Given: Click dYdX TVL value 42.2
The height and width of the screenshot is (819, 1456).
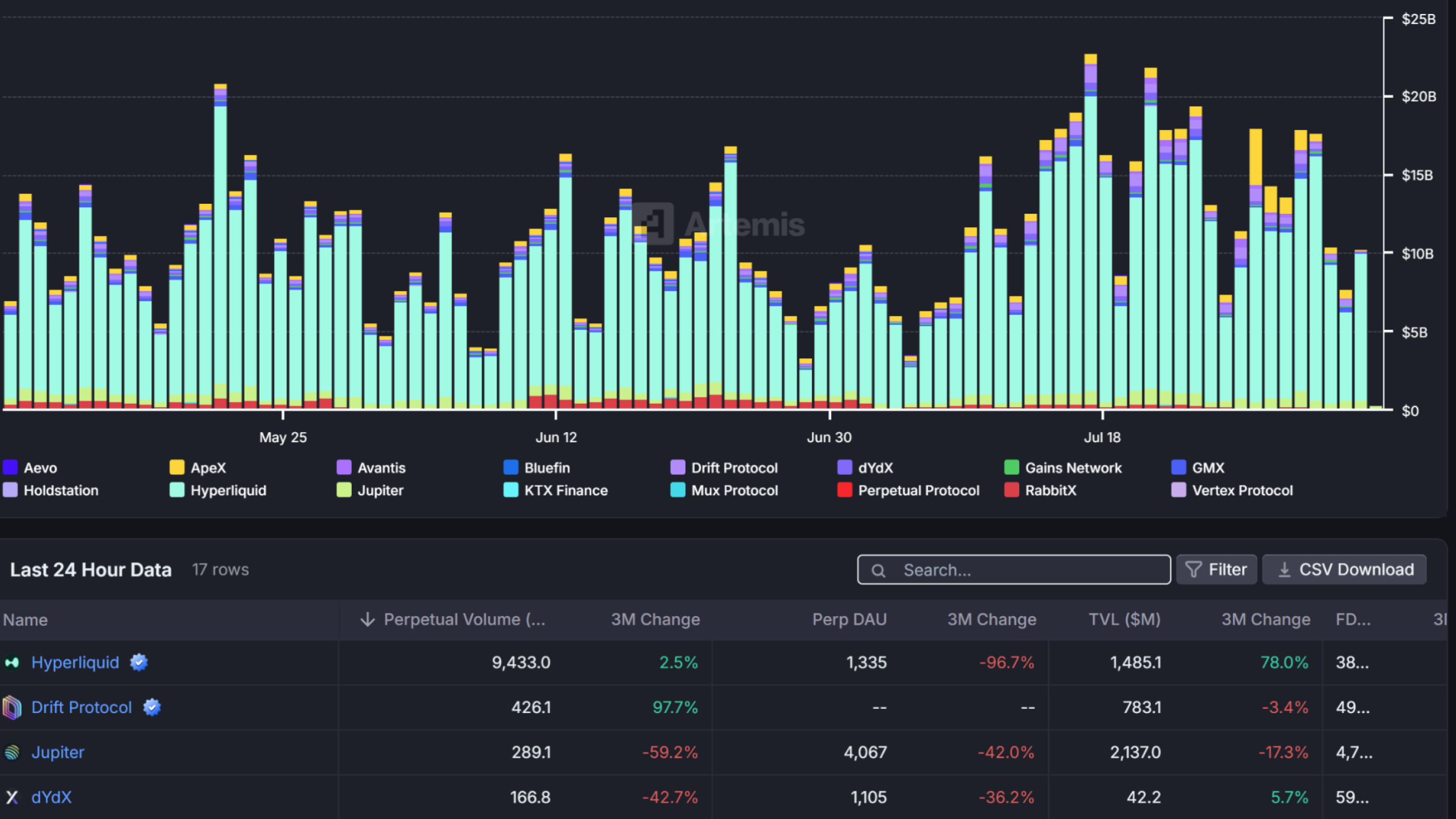Looking at the screenshot, I should (x=1144, y=797).
